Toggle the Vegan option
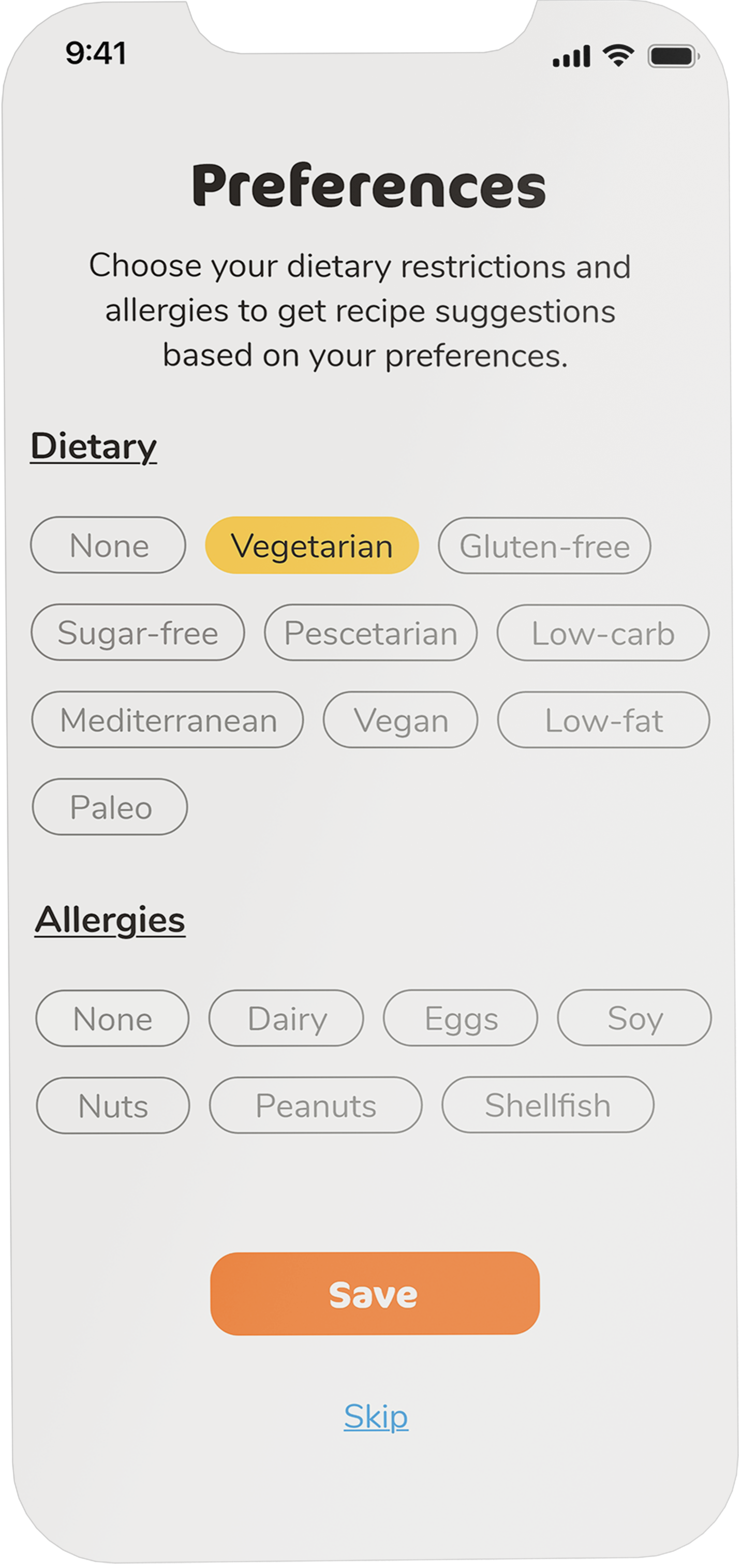Viewport: 741px width, 1568px height. tap(401, 720)
